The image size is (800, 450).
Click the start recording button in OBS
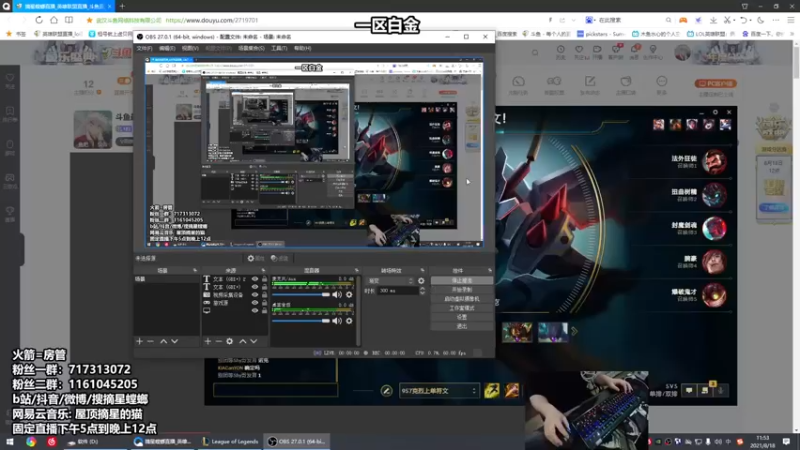[462, 290]
